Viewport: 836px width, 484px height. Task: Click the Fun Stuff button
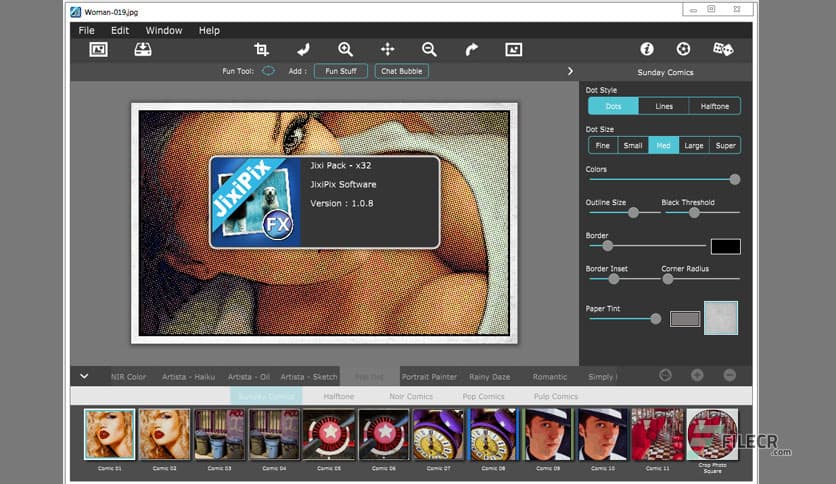[x=341, y=71]
